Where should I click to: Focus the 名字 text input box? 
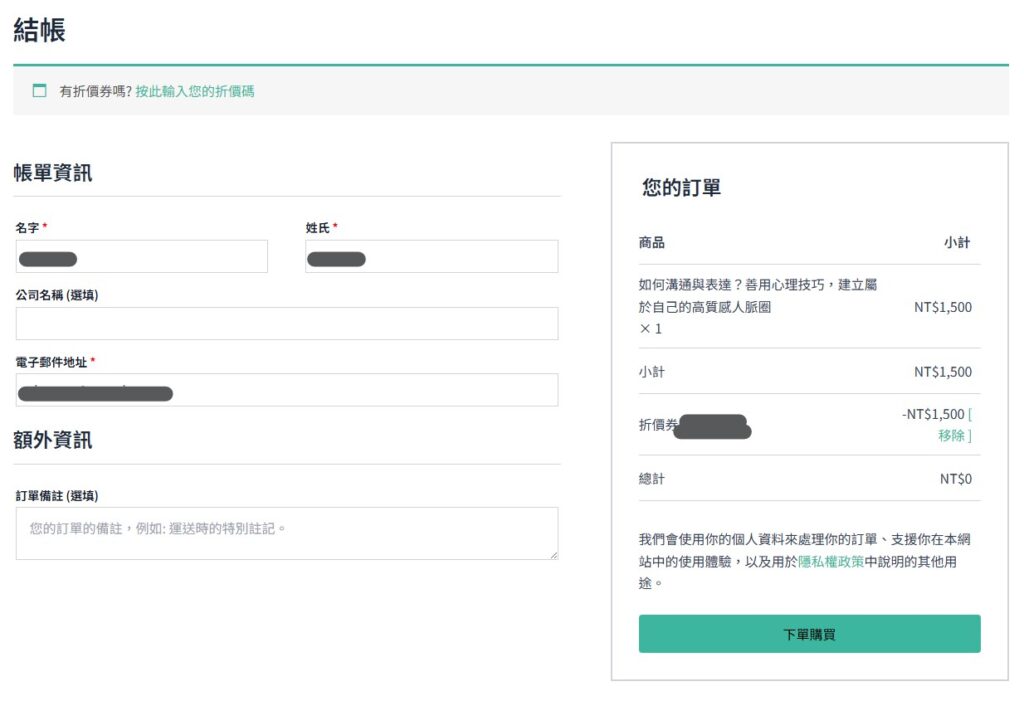(141, 257)
